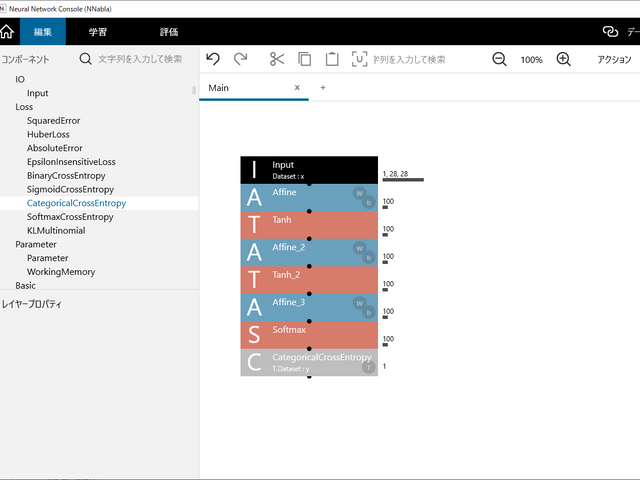Paste layer from clipboard icon
This screenshot has height=480, width=640.
pyautogui.click(x=332, y=60)
